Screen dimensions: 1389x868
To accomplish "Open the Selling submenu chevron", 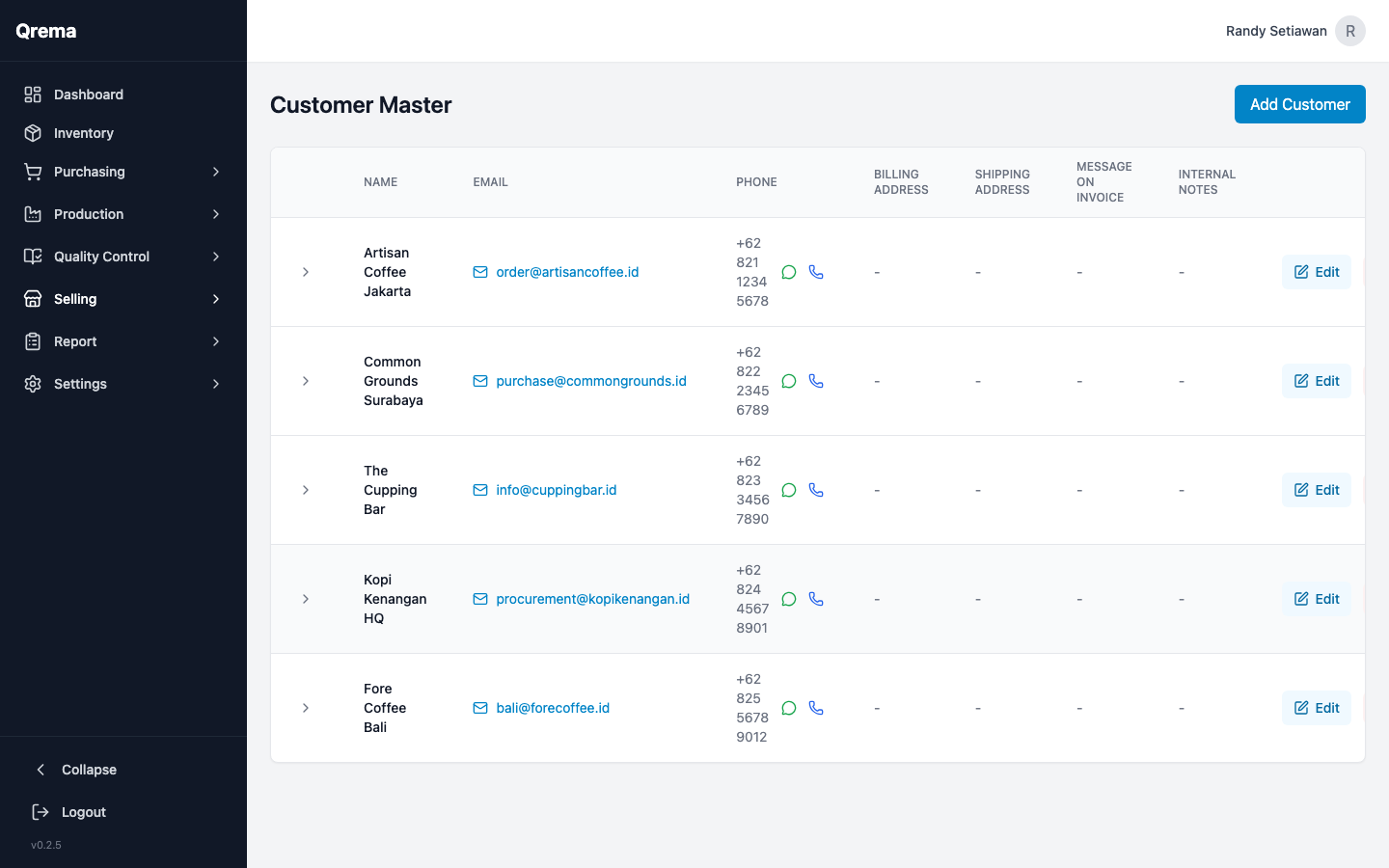I will click(216, 299).
